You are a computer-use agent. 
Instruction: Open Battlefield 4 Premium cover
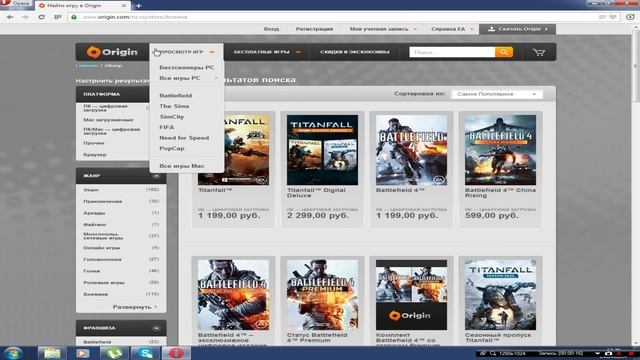322,295
